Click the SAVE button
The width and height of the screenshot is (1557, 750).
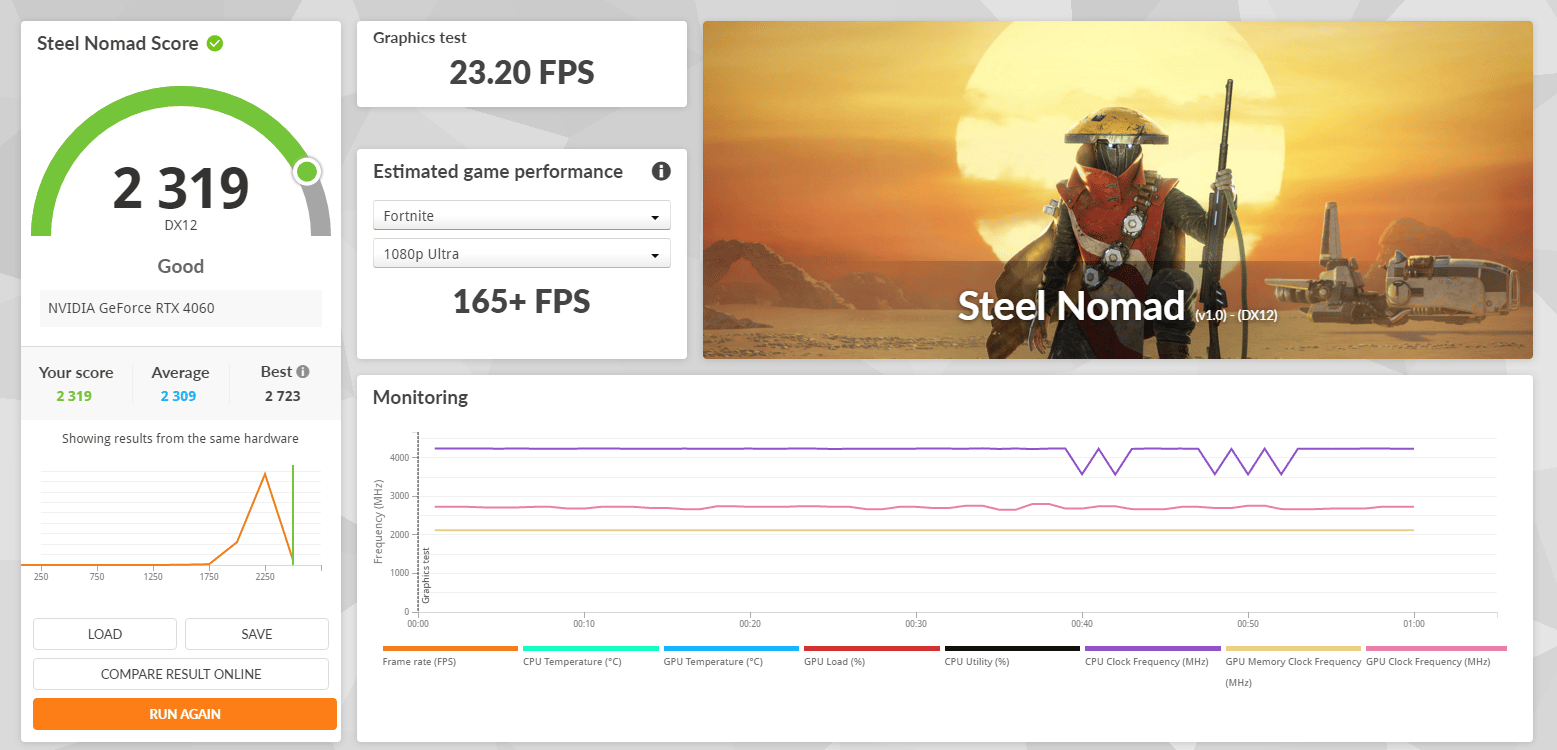257,634
